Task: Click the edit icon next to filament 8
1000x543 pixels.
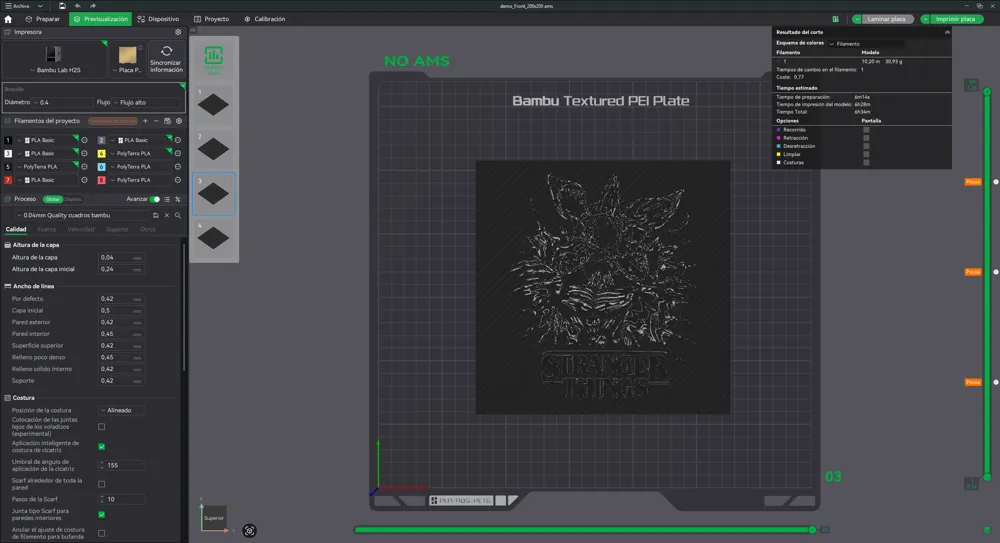Action: click(x=178, y=180)
